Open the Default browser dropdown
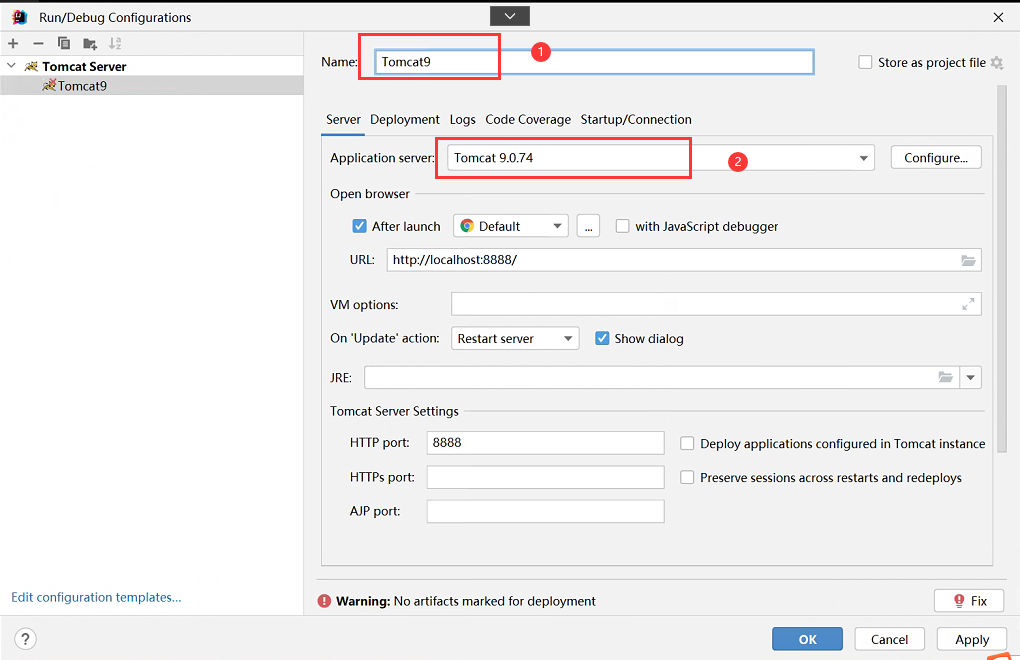1020x660 pixels. pos(511,226)
